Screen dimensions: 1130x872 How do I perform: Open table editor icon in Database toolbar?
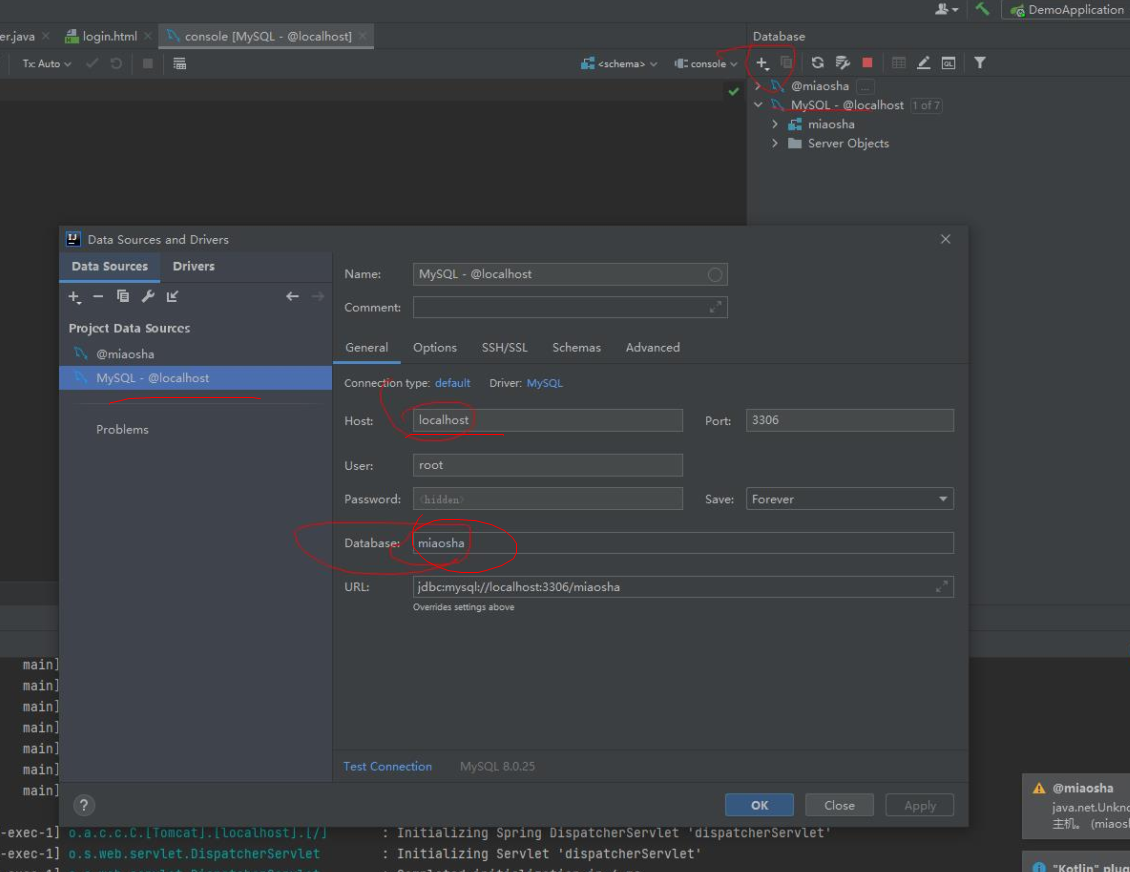899,63
